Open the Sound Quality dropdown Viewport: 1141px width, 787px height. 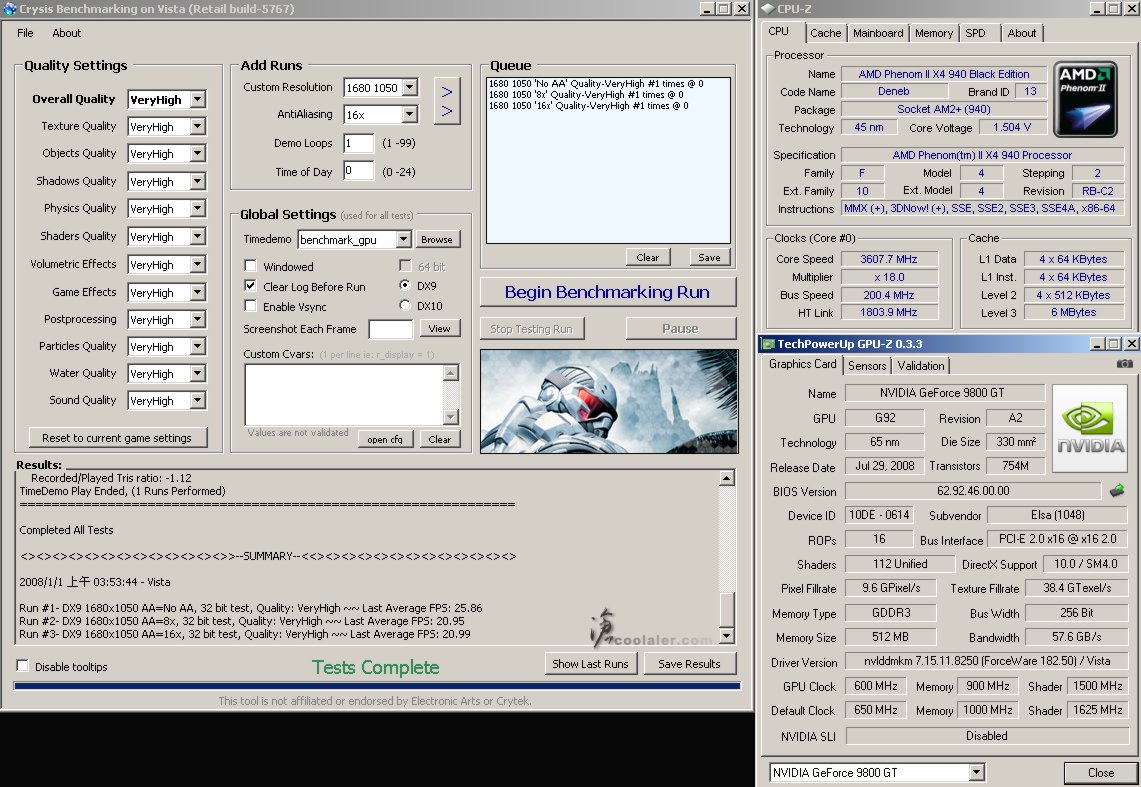coord(197,401)
